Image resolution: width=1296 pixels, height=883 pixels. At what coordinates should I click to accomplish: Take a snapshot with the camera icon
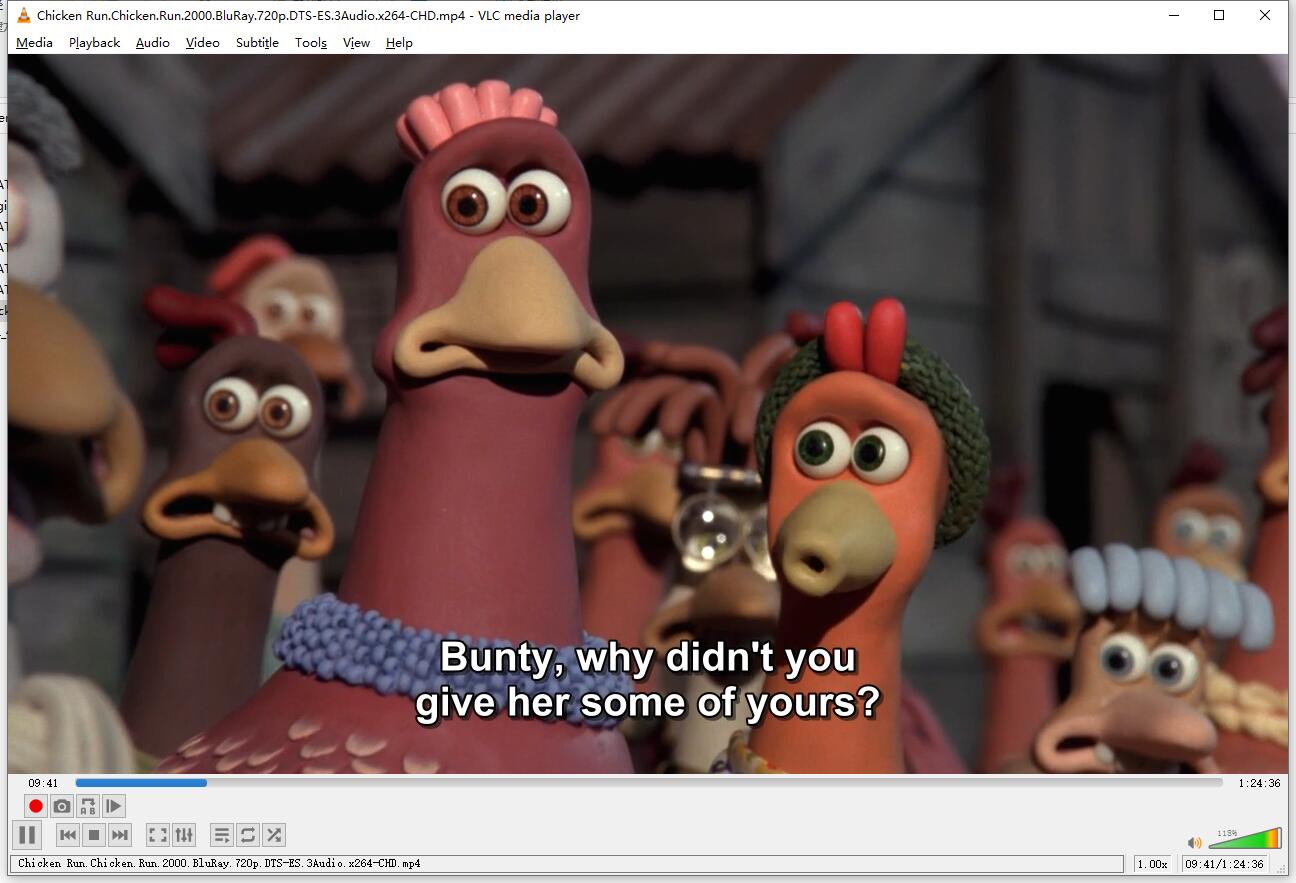click(62, 806)
